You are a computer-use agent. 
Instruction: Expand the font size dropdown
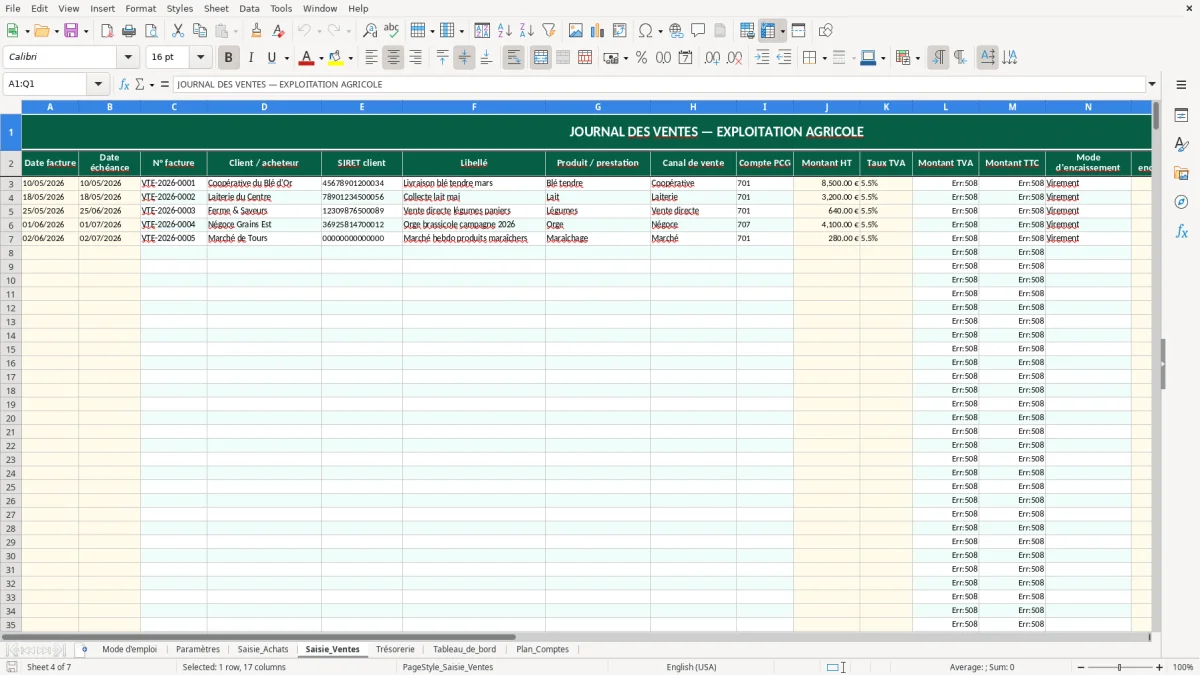201,58
